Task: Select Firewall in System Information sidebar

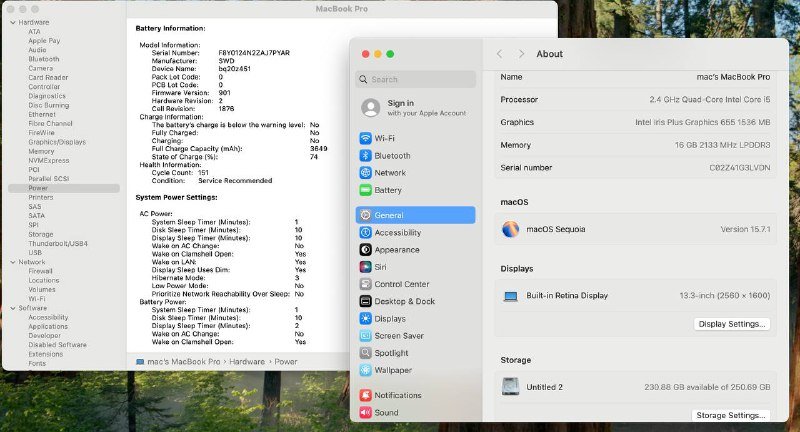Action: tap(41, 271)
